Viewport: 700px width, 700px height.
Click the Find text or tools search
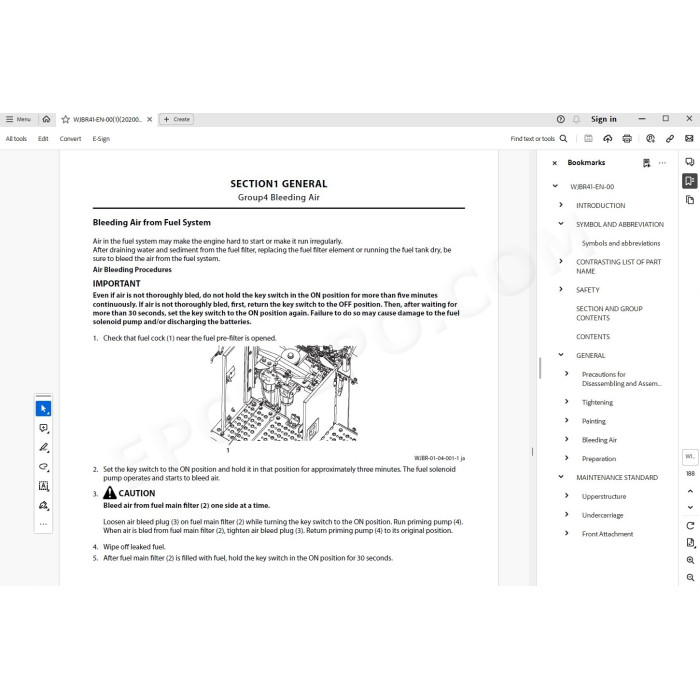click(x=539, y=139)
